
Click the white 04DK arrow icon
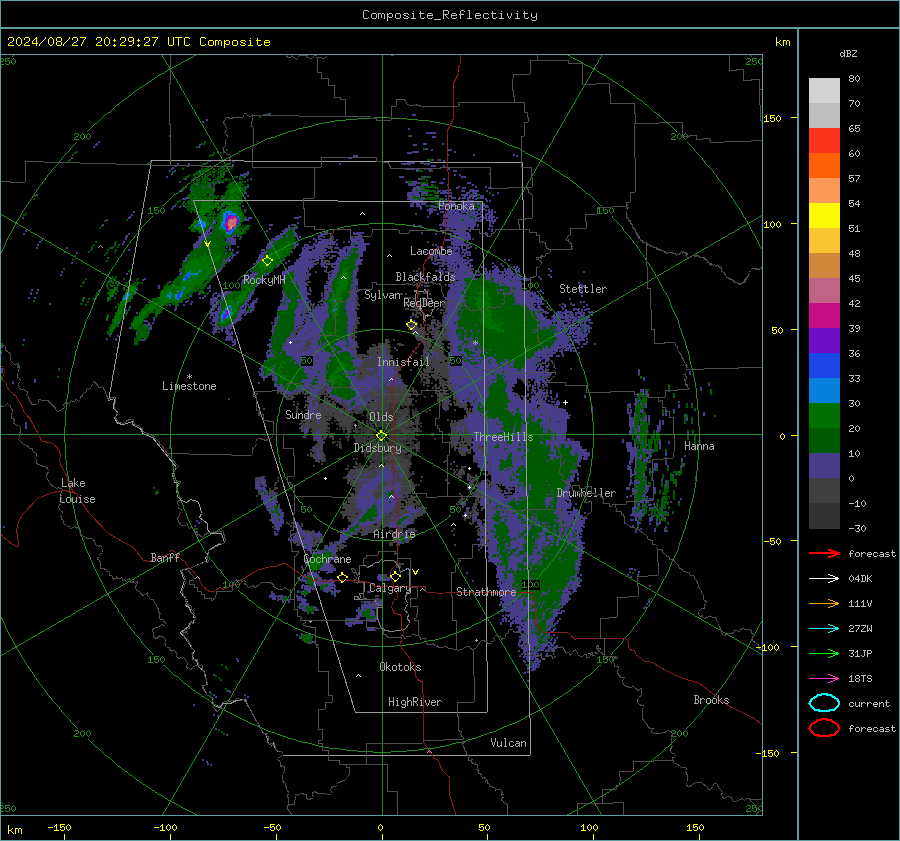point(824,578)
